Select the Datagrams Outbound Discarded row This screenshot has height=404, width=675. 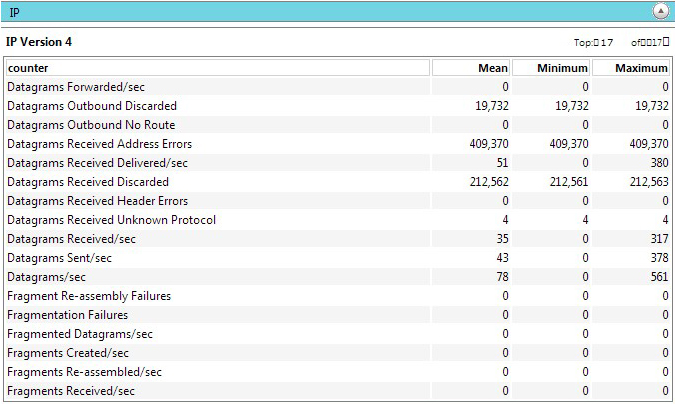[x=338, y=106]
